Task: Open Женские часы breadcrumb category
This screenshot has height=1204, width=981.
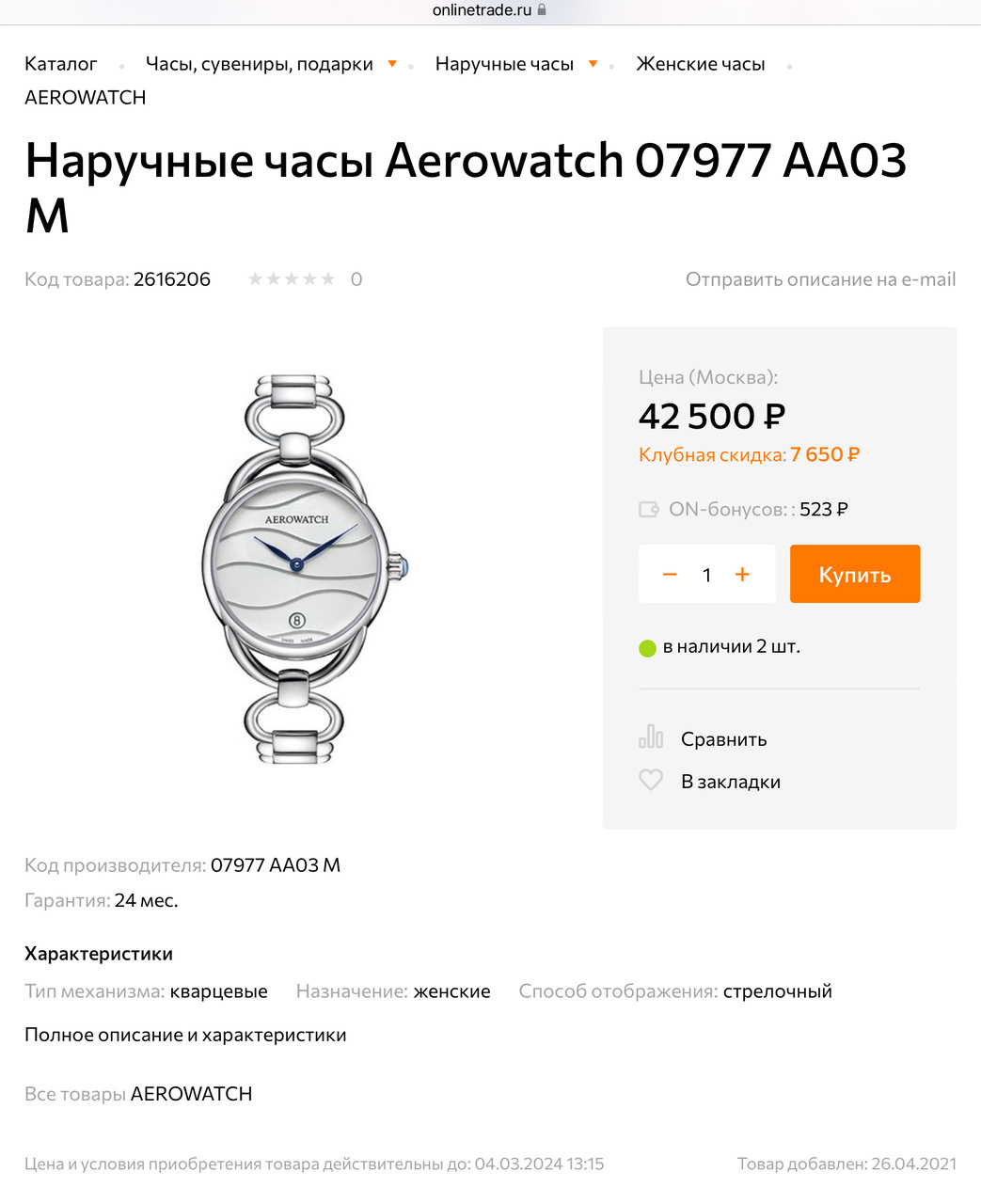Action: coord(701,64)
